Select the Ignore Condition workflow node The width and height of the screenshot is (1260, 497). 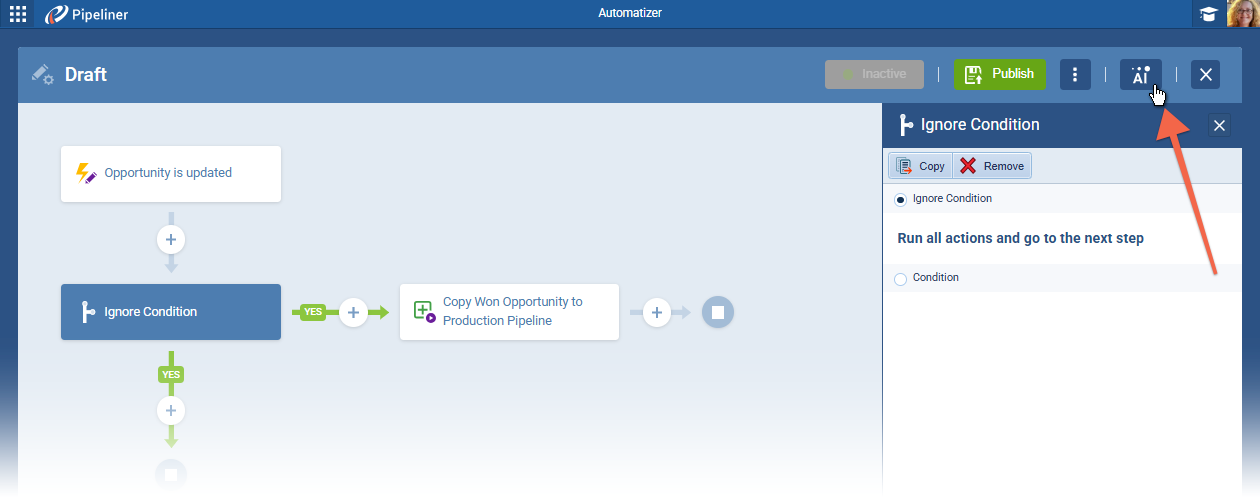[x=171, y=312]
